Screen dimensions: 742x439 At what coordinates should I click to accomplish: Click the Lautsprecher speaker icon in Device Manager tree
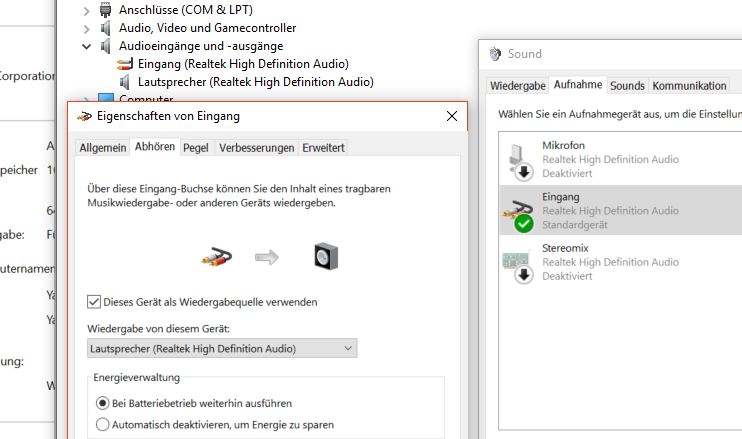[x=124, y=82]
